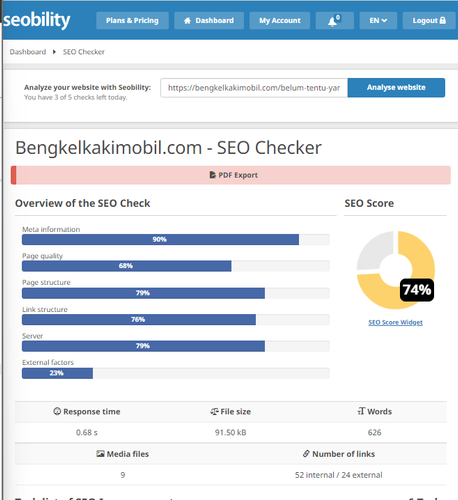Expand the EN language dropdown
The image size is (458, 500).
click(x=378, y=21)
